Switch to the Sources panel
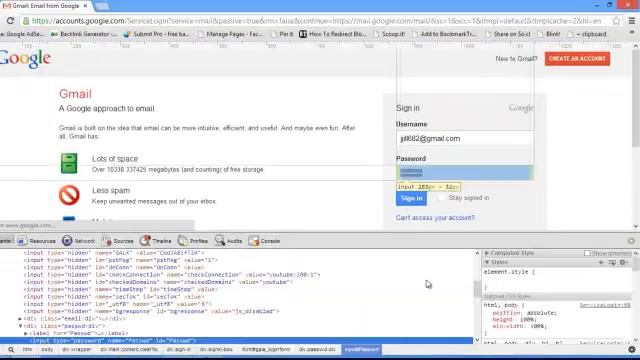Screen dimensions: 640x360 pos(118,241)
